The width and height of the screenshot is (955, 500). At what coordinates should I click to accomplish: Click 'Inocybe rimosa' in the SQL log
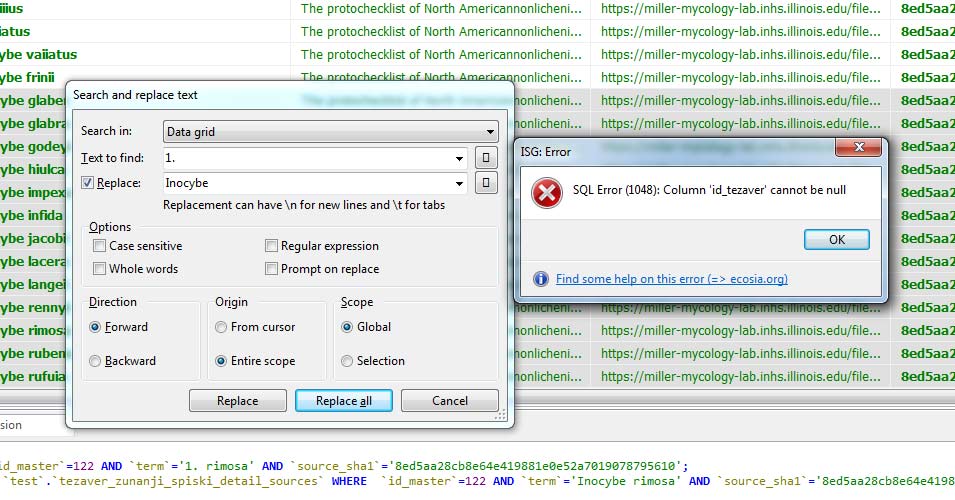coord(627,481)
